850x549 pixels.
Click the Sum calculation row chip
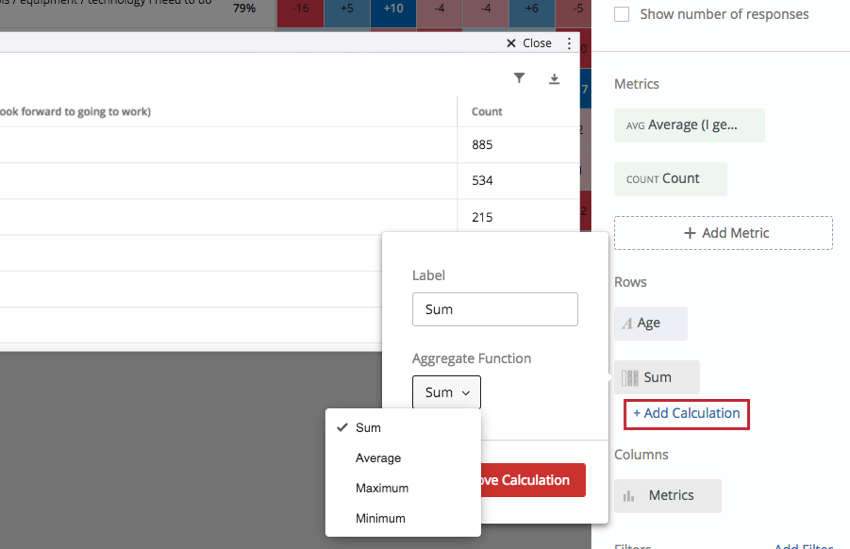coord(656,377)
